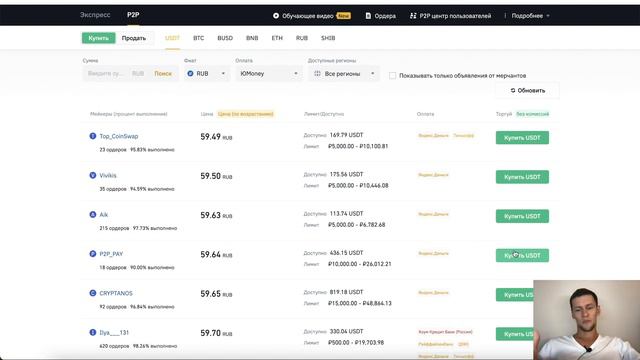Click the price ascending sort label

245,114
